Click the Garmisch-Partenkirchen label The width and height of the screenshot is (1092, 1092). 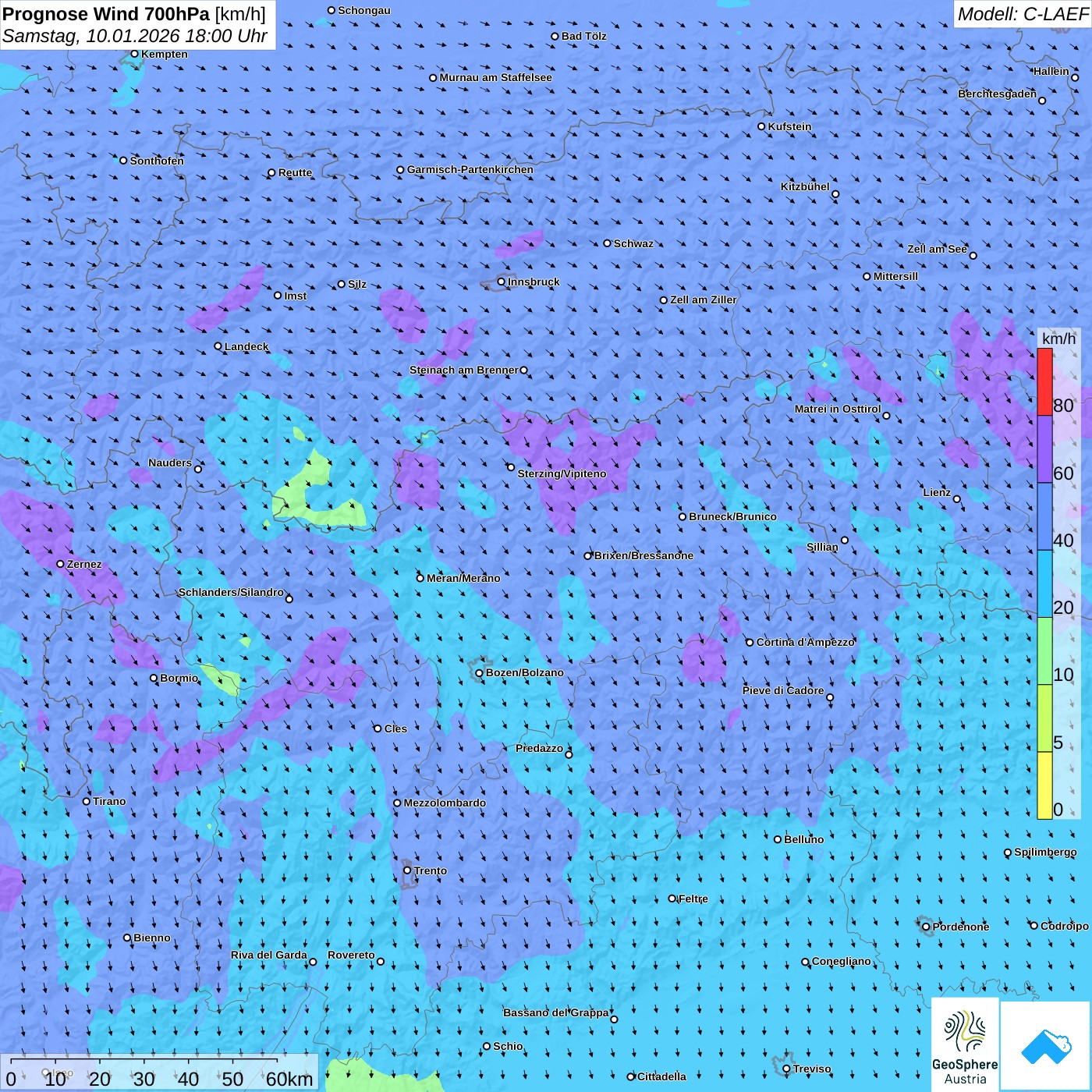point(470,169)
